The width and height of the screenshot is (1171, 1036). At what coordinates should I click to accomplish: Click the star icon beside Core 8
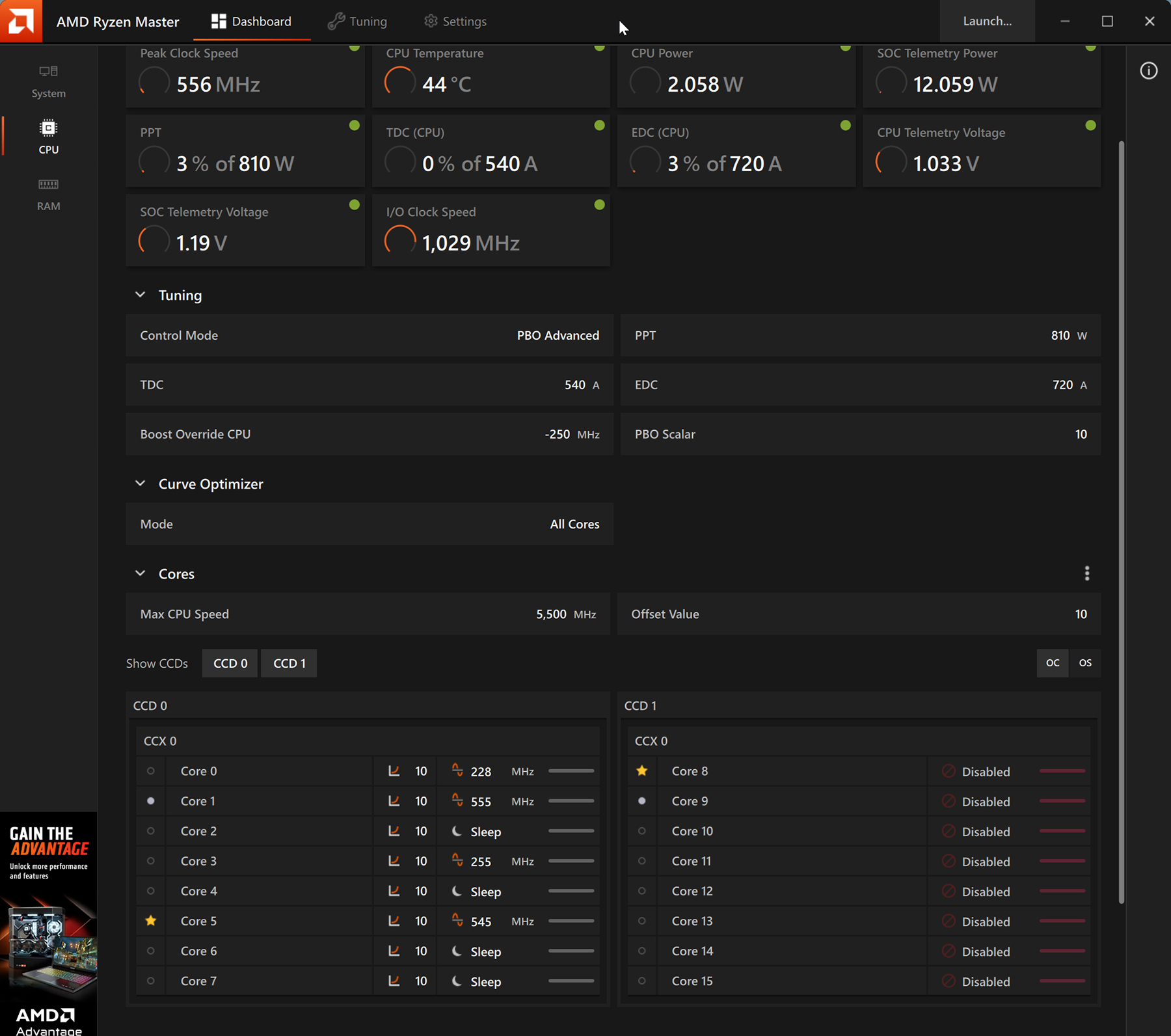[x=642, y=770]
